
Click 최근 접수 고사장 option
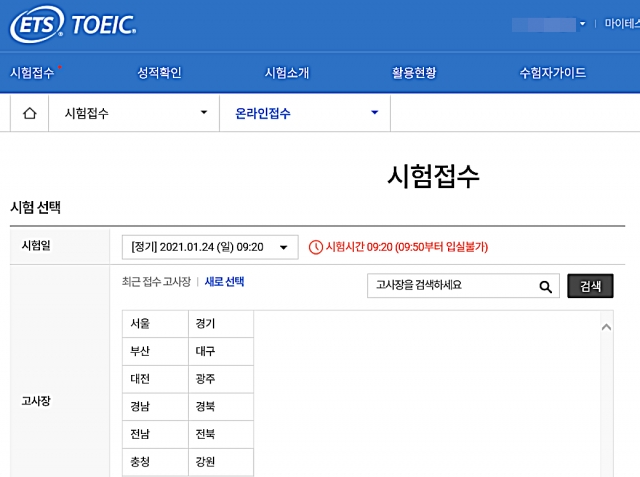tap(156, 282)
